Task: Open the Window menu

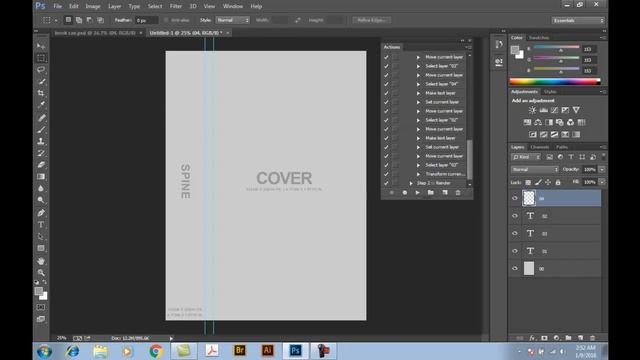Action: pos(233,6)
